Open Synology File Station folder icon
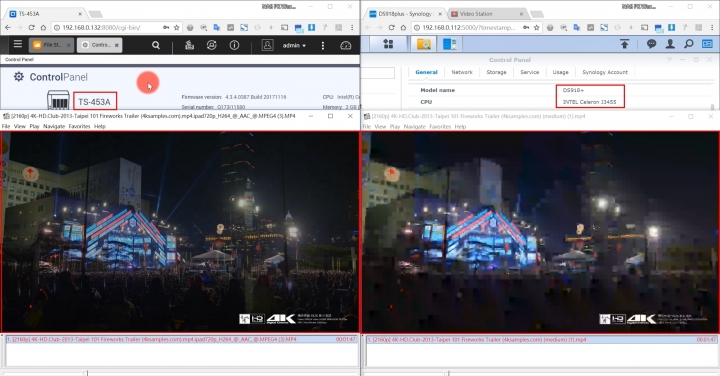The width and height of the screenshot is (720, 376). (423, 44)
